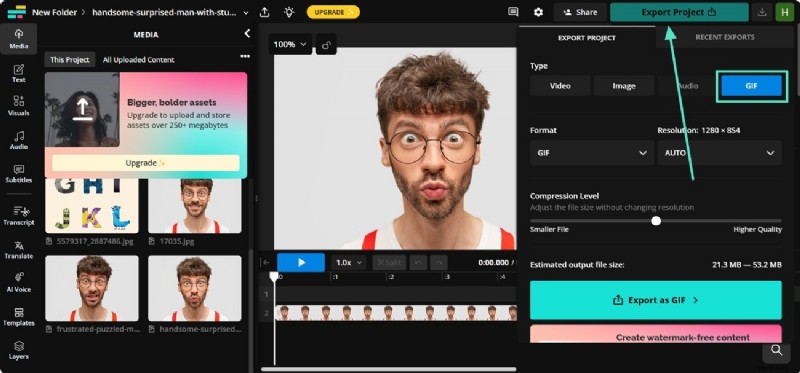Open the Visuals panel
This screenshot has height=373, width=800.
point(19,106)
